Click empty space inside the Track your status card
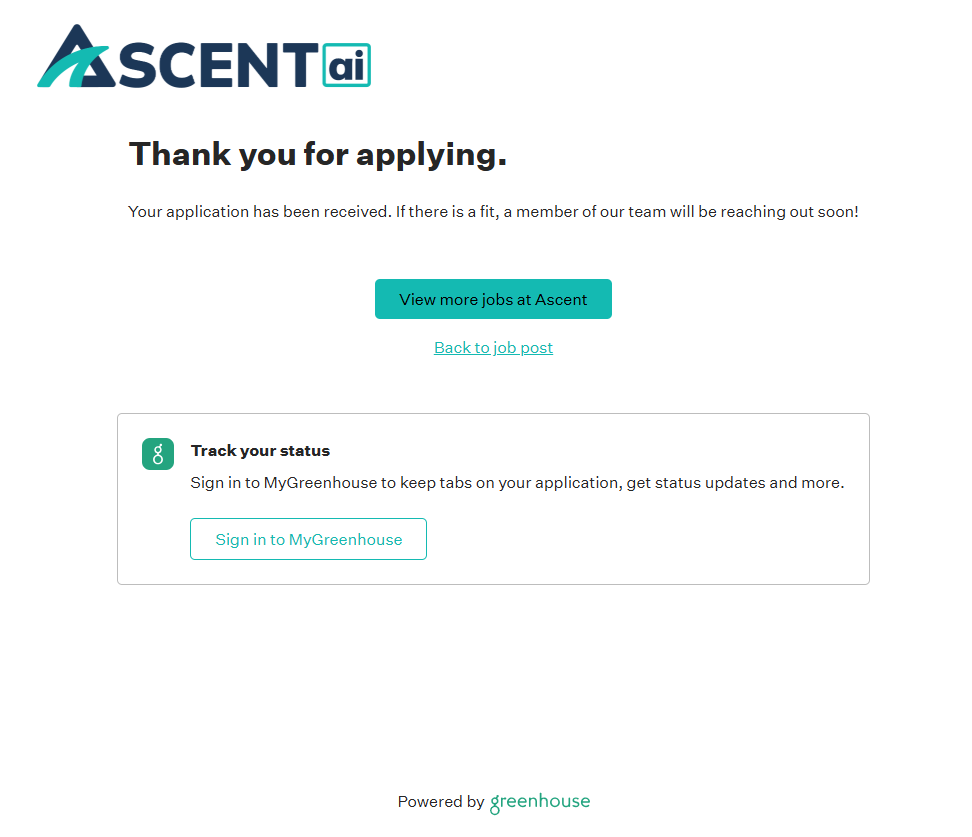The width and height of the screenshot is (972, 837). click(650, 540)
